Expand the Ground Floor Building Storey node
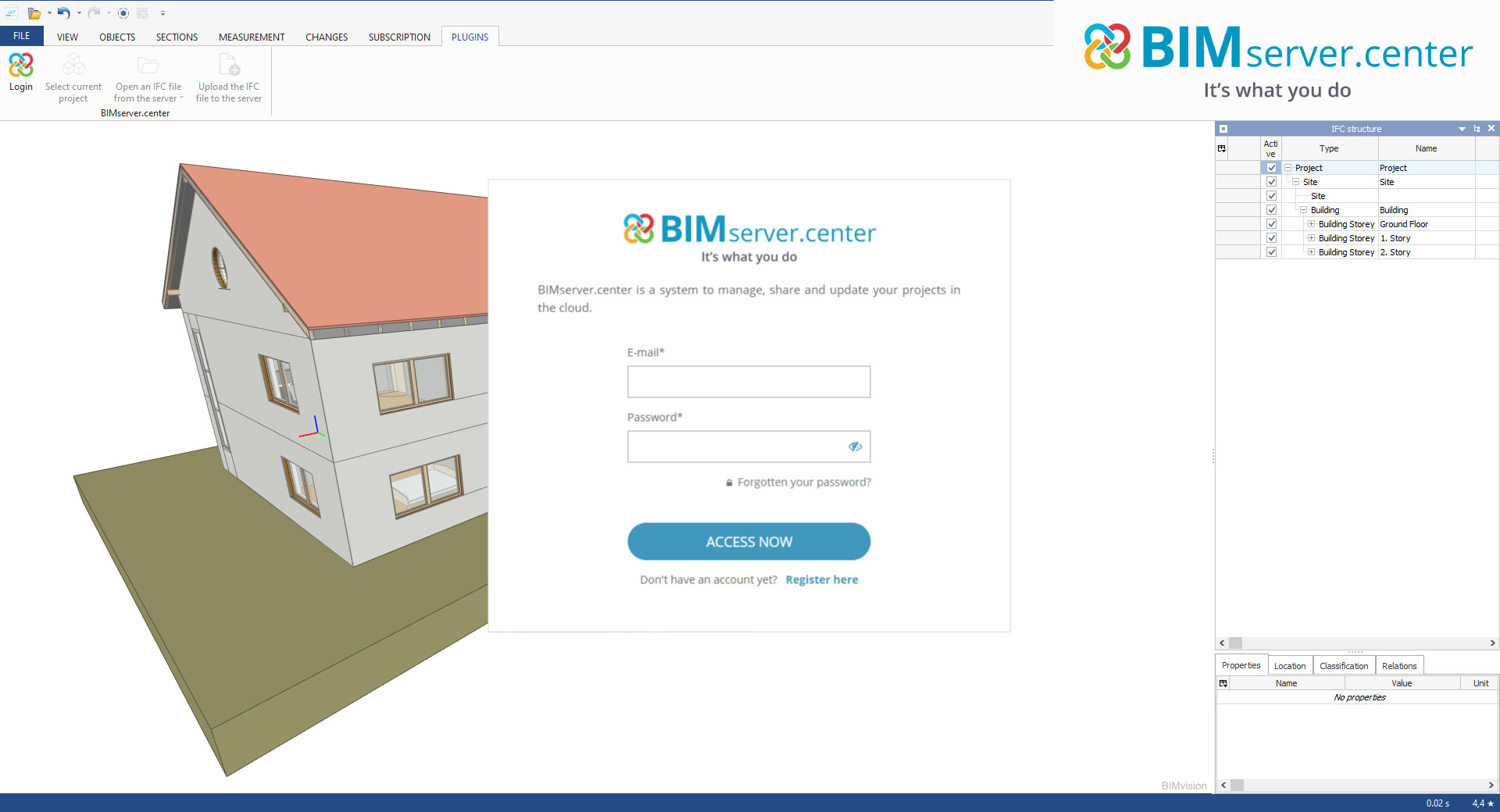 click(x=1312, y=224)
